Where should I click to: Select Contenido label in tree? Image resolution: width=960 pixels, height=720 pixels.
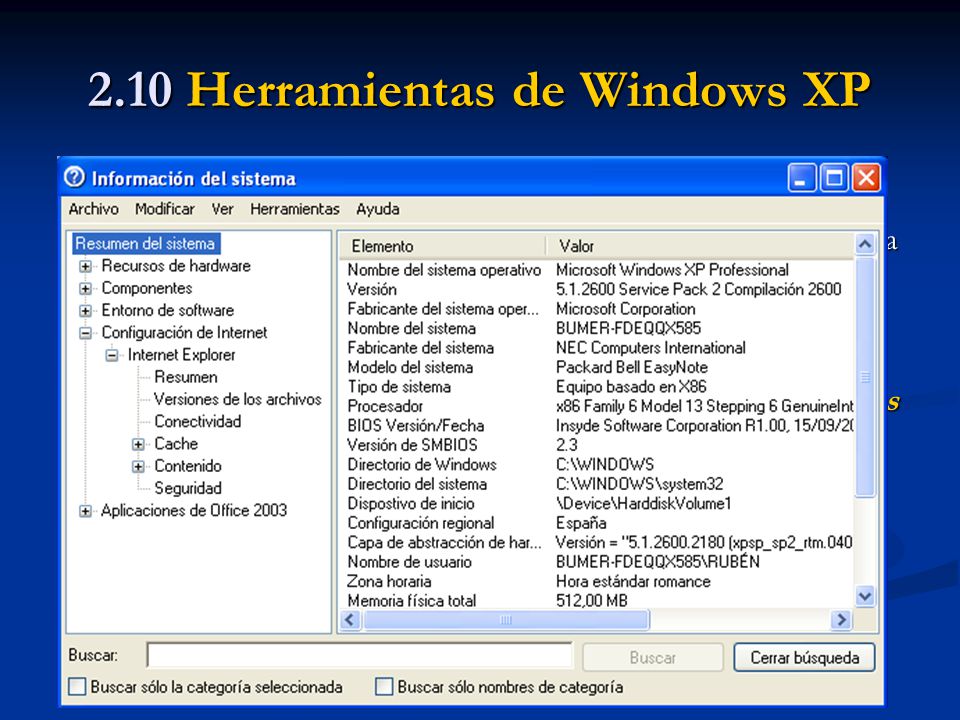(x=187, y=466)
